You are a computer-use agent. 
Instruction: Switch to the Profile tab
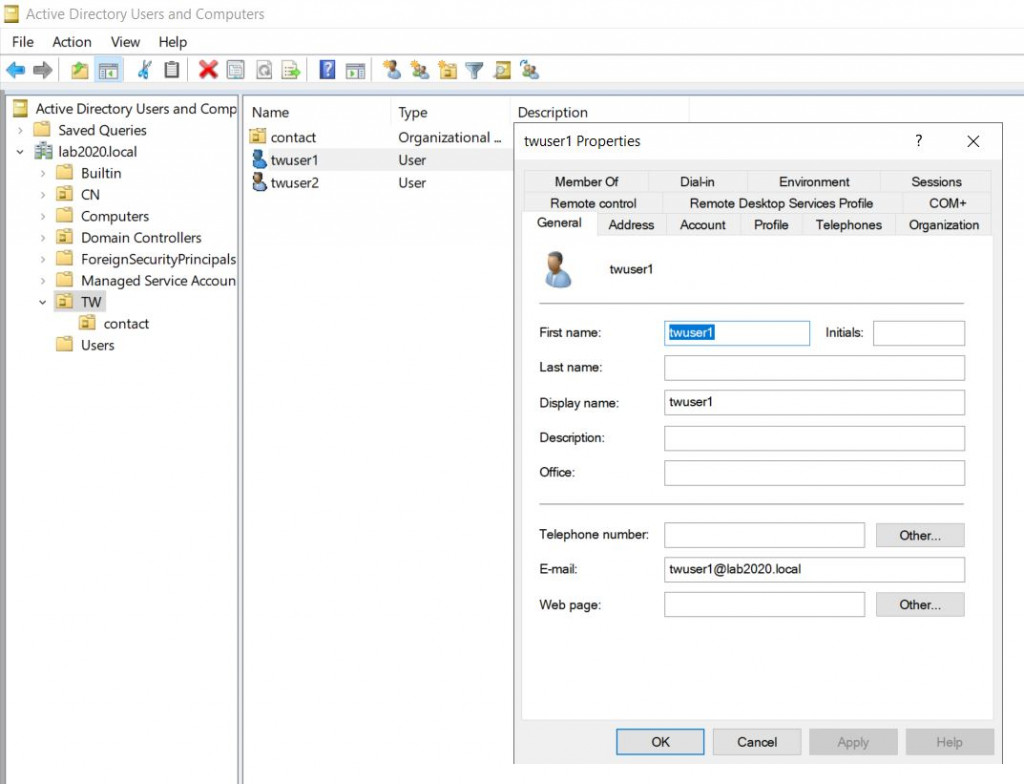(771, 225)
